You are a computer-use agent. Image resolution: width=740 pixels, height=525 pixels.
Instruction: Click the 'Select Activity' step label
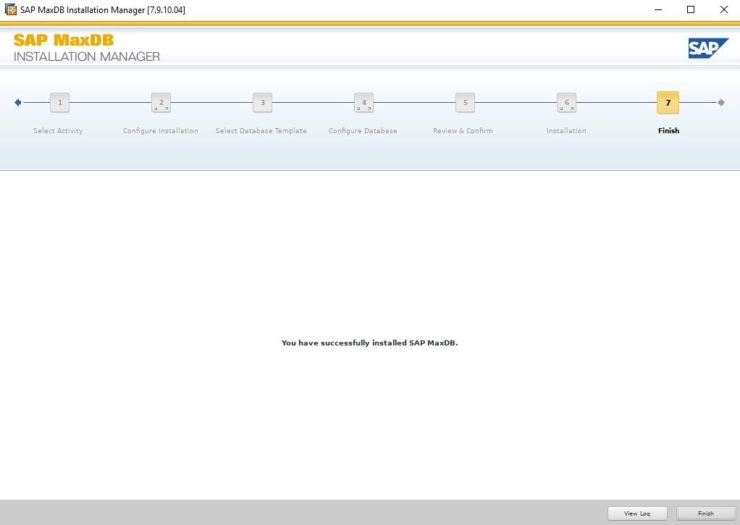(58, 131)
